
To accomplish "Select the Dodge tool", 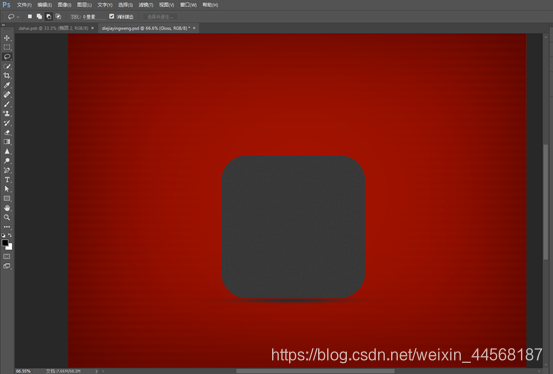I will point(7,161).
